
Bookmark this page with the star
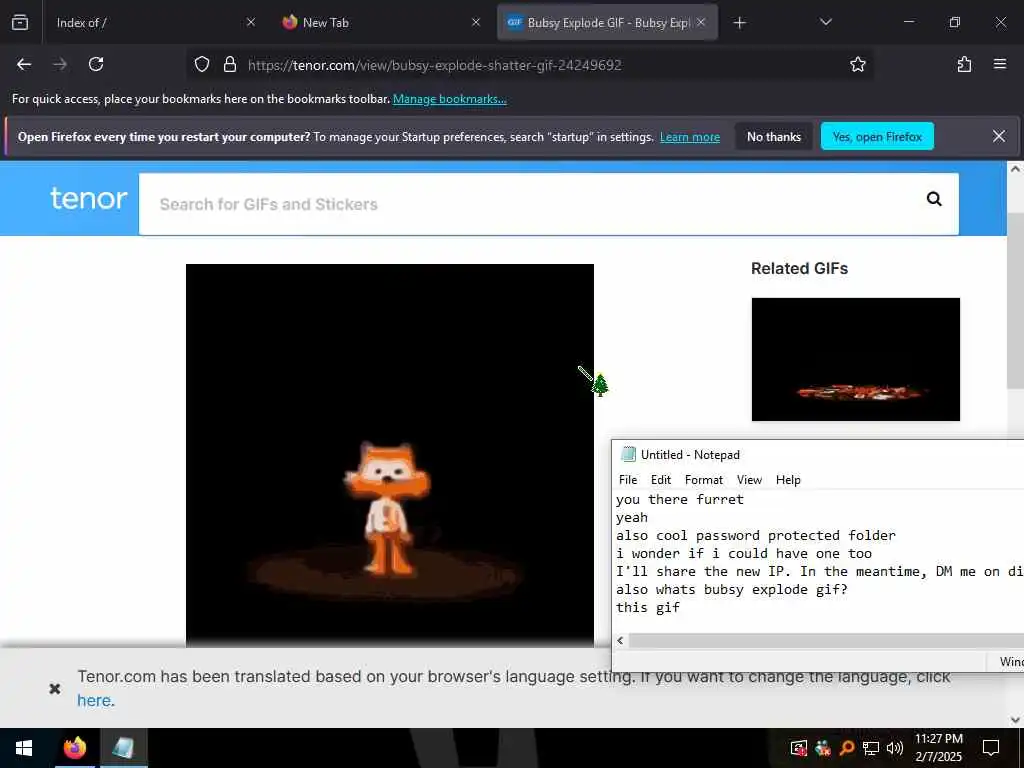(857, 64)
